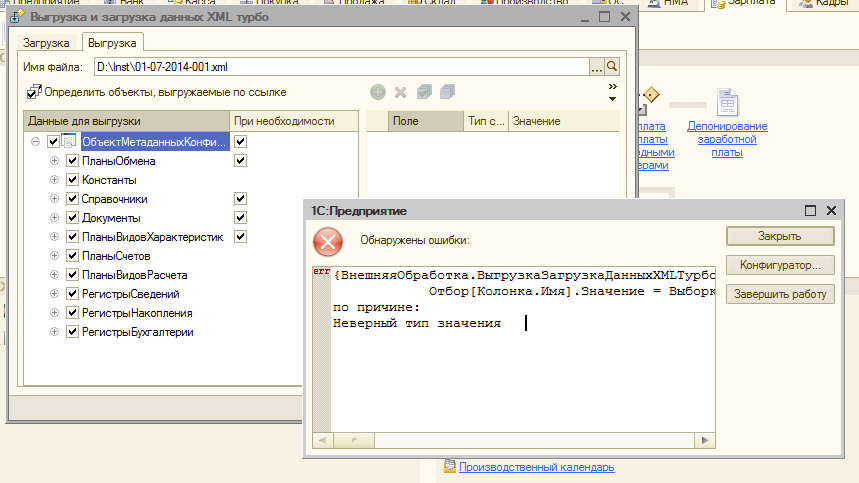Click the Конфигуратор... button
The image size is (859, 483).
(x=779, y=265)
